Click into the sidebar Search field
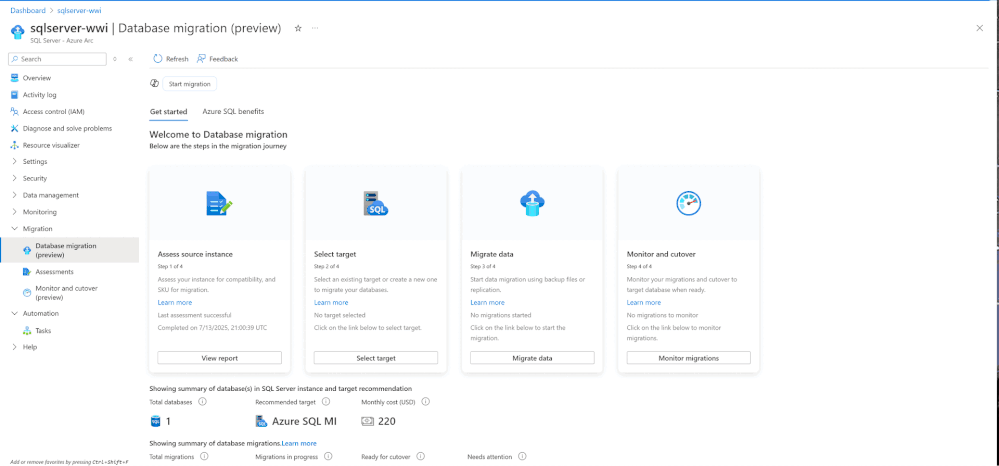Viewport: 999px width, 466px height. [57, 59]
